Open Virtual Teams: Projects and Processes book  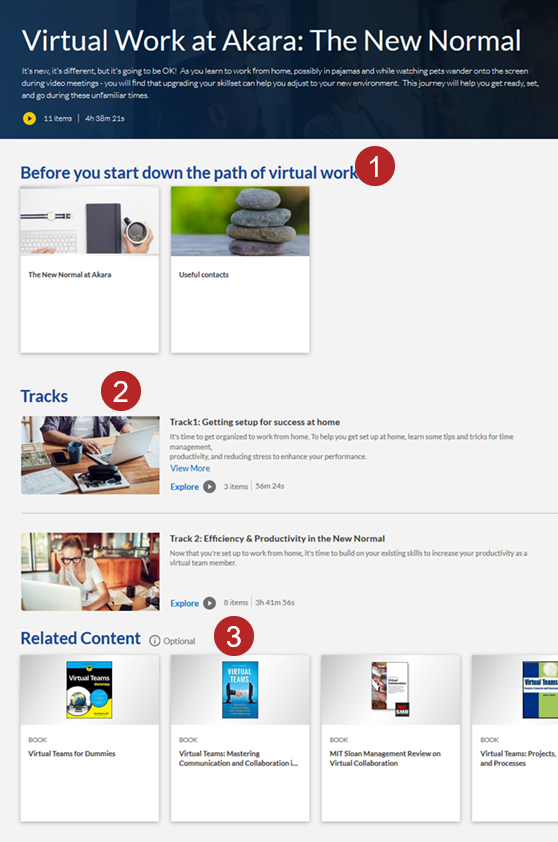point(514,738)
